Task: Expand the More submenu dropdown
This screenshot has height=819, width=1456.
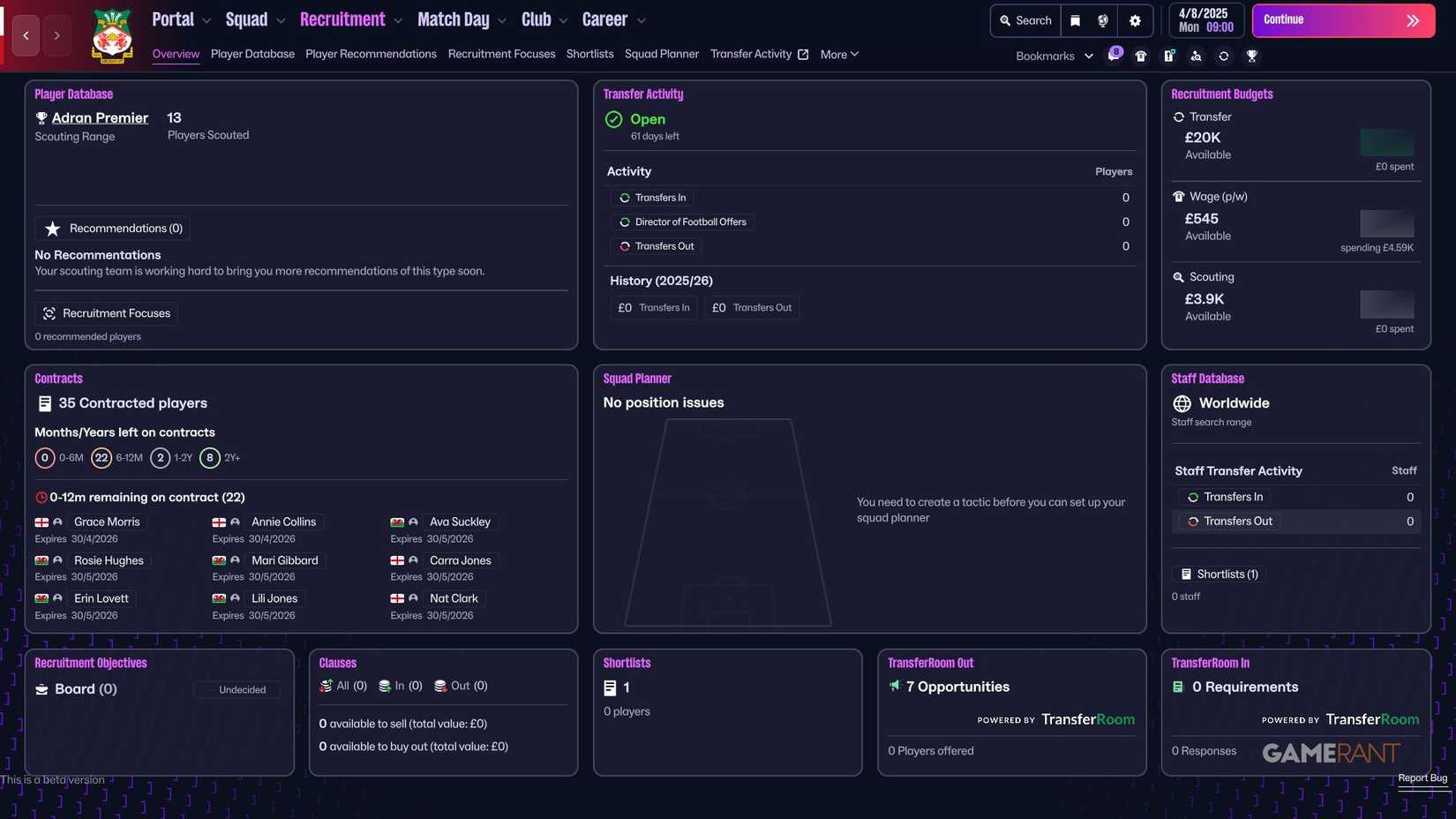Action: coord(838,55)
